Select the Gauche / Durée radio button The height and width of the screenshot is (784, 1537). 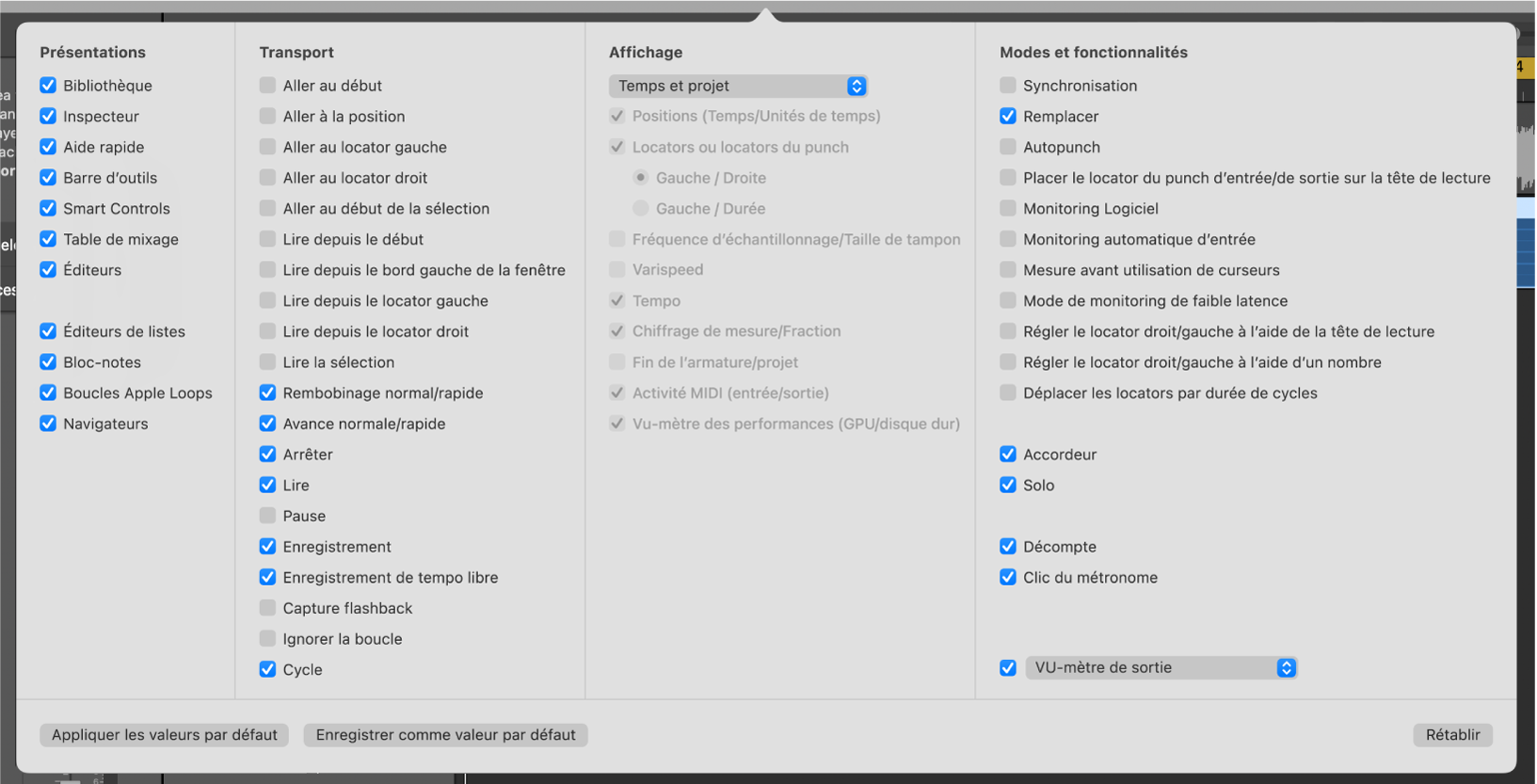641,208
